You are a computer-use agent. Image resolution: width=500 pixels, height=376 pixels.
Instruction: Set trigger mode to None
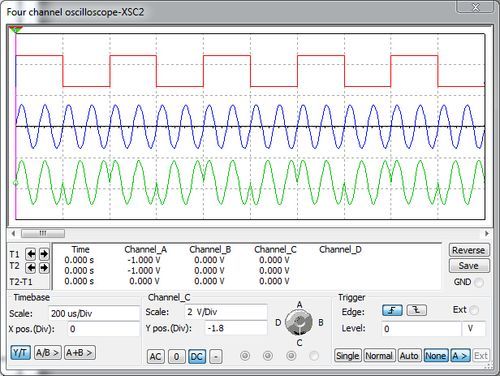(436, 356)
